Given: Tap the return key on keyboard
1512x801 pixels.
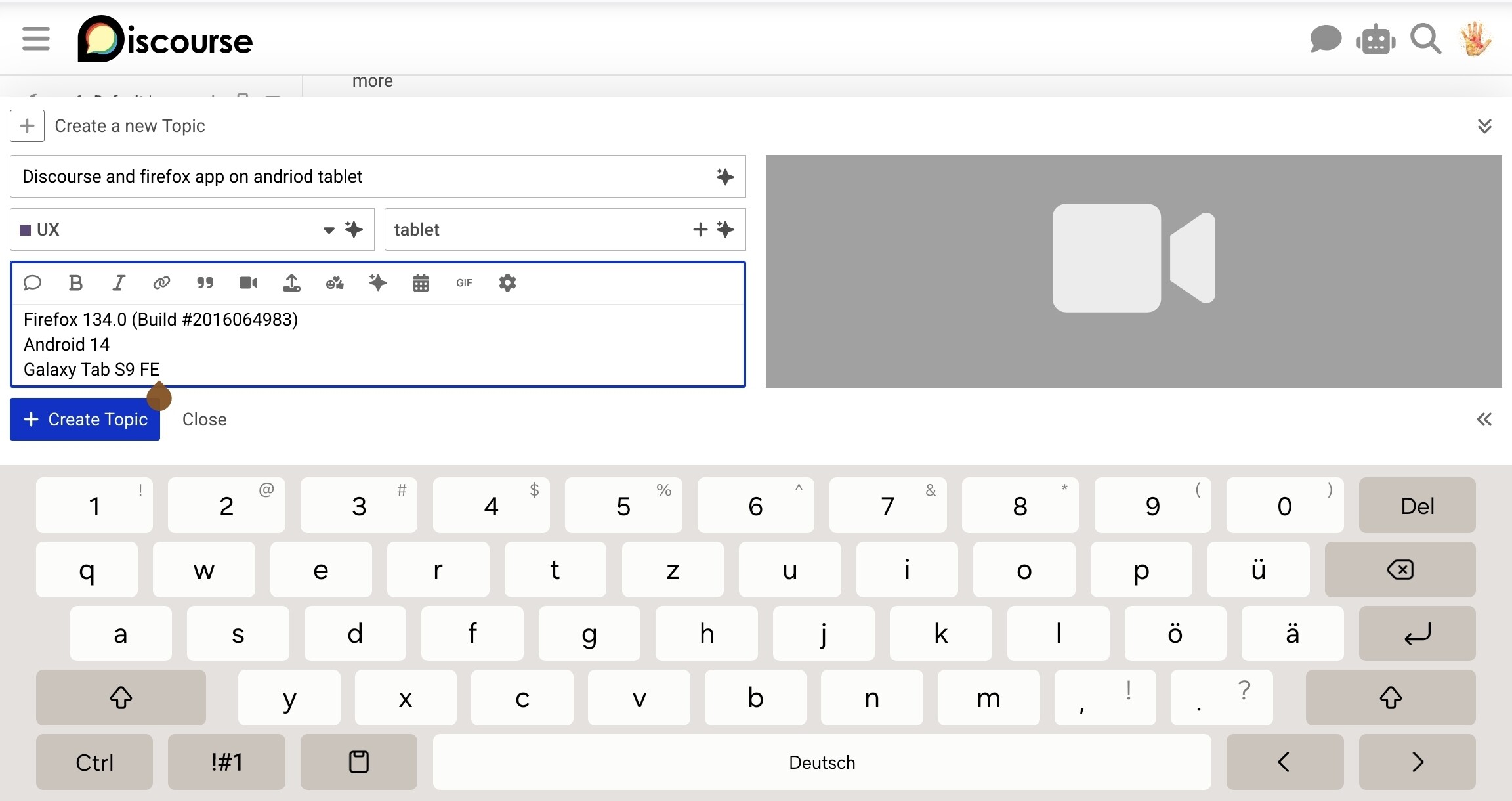Looking at the screenshot, I should [x=1417, y=634].
